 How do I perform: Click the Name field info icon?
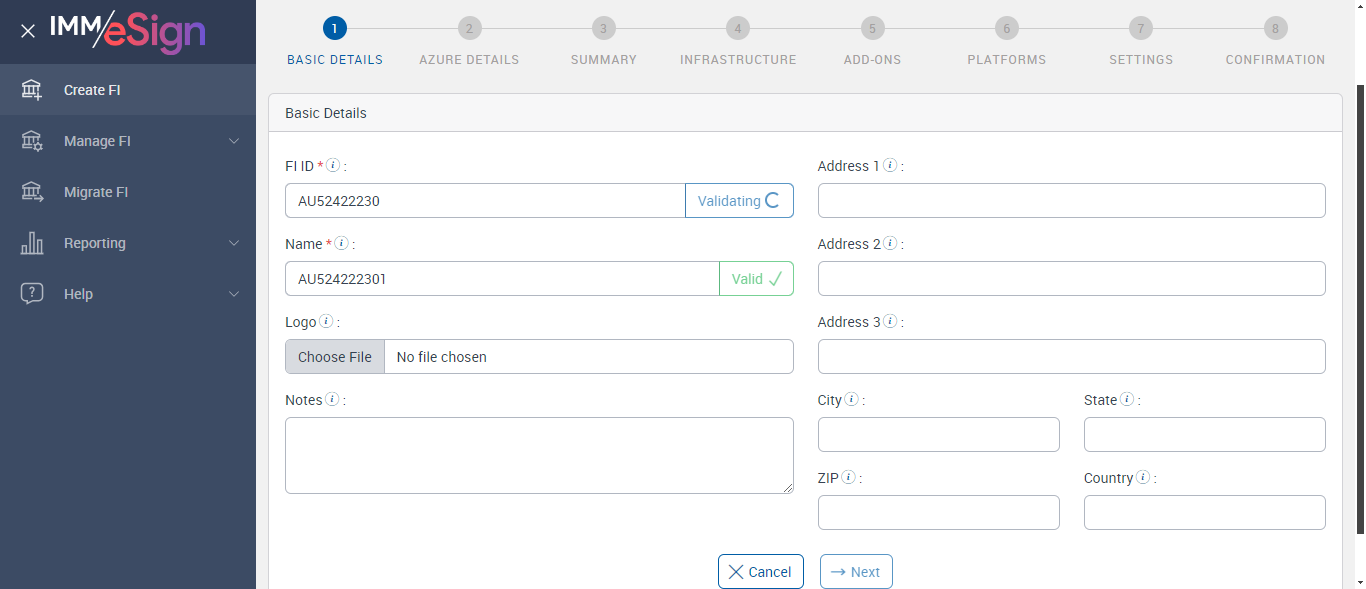point(342,244)
